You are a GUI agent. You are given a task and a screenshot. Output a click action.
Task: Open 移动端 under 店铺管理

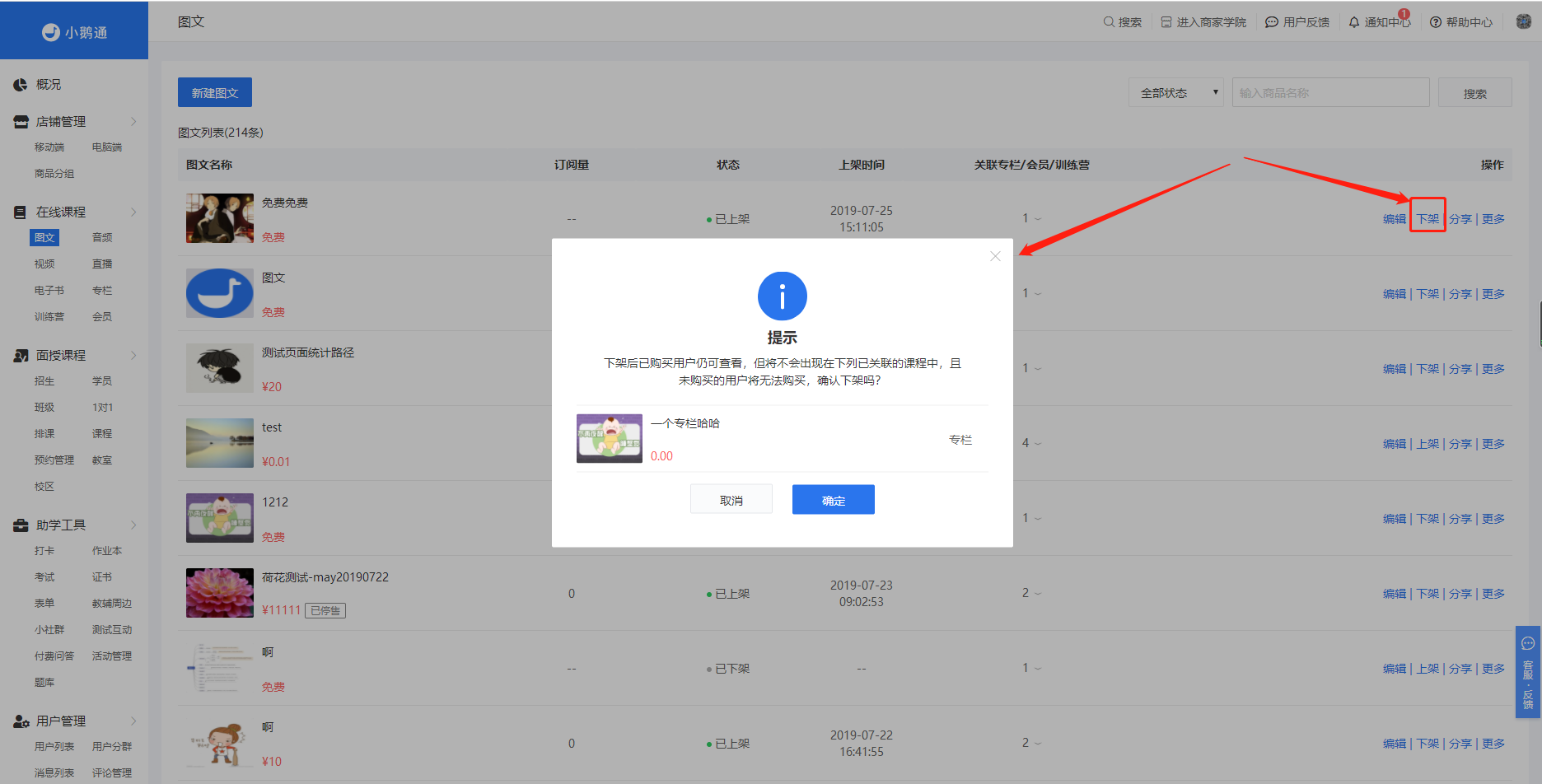[49, 147]
